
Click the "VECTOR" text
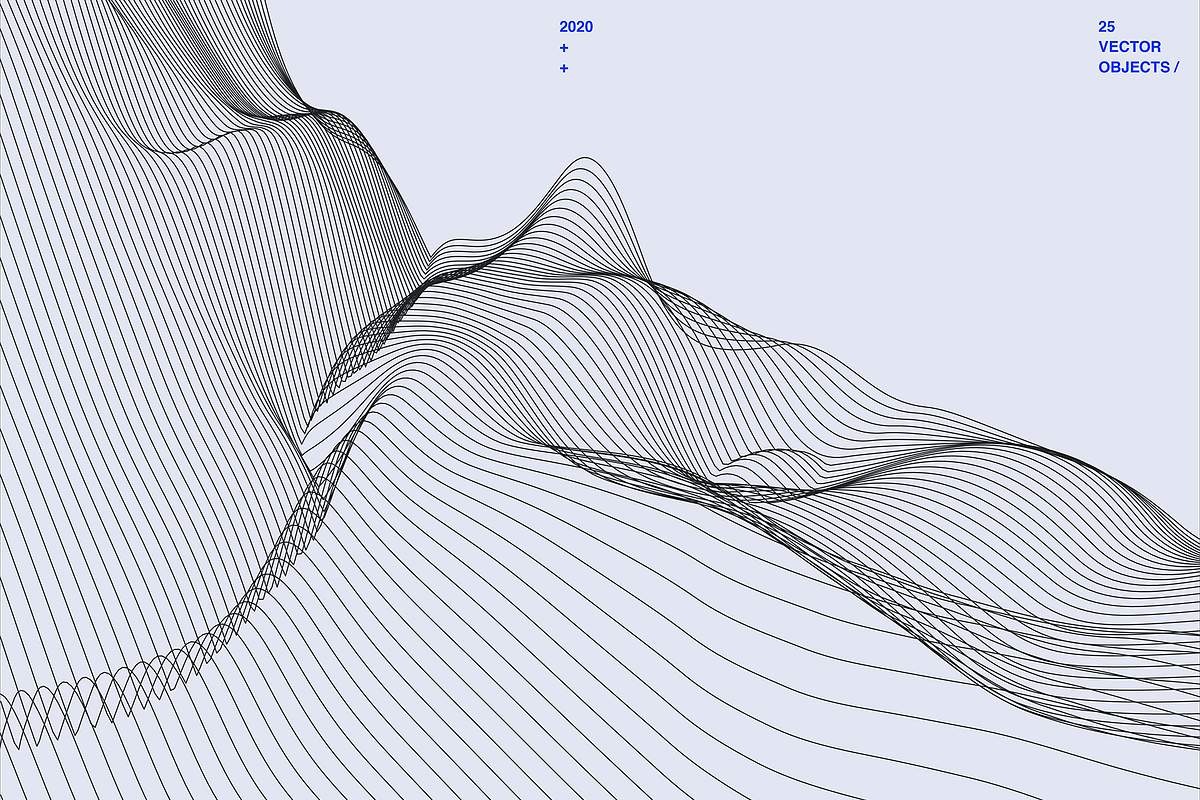1130,47
